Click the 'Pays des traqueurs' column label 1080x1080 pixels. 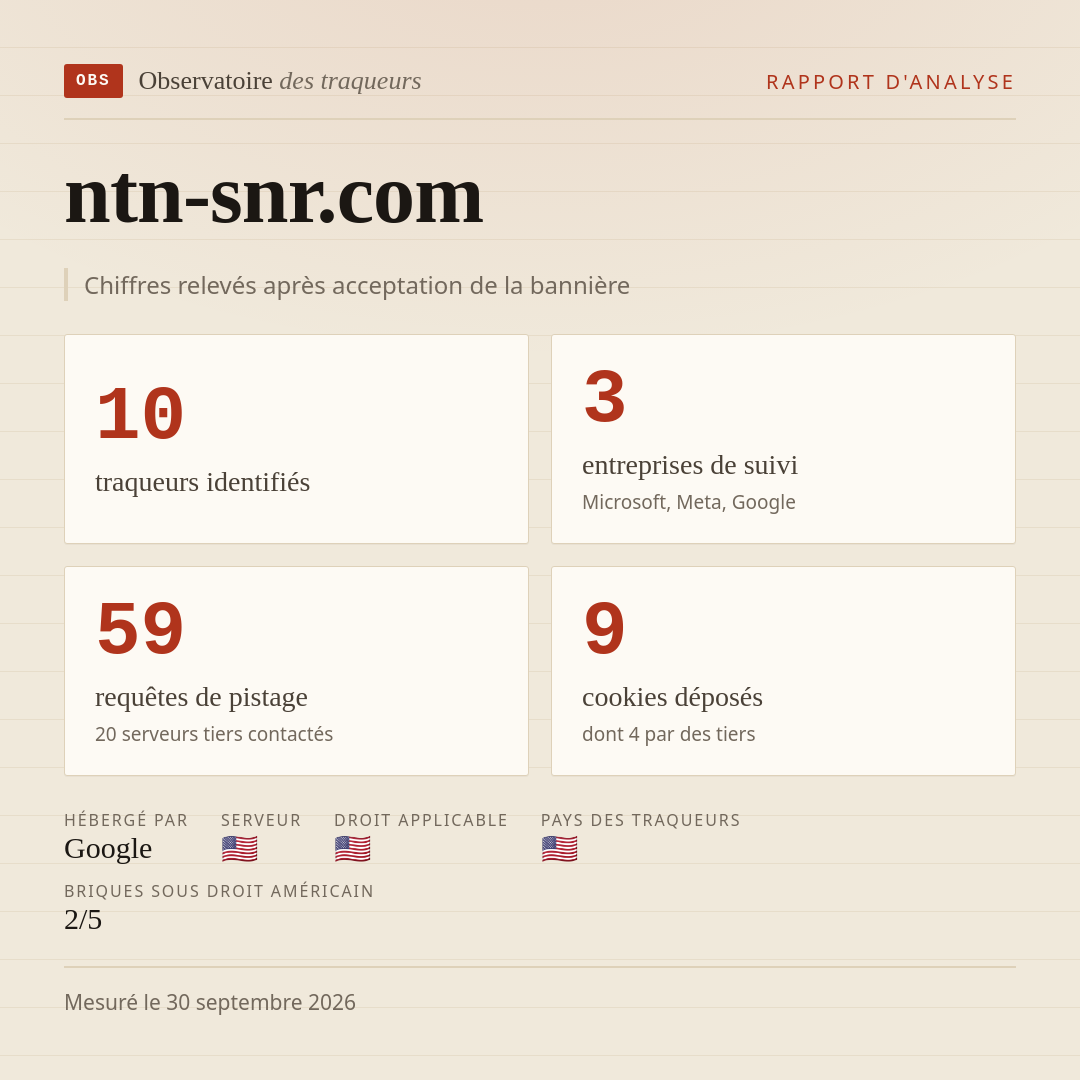(641, 820)
